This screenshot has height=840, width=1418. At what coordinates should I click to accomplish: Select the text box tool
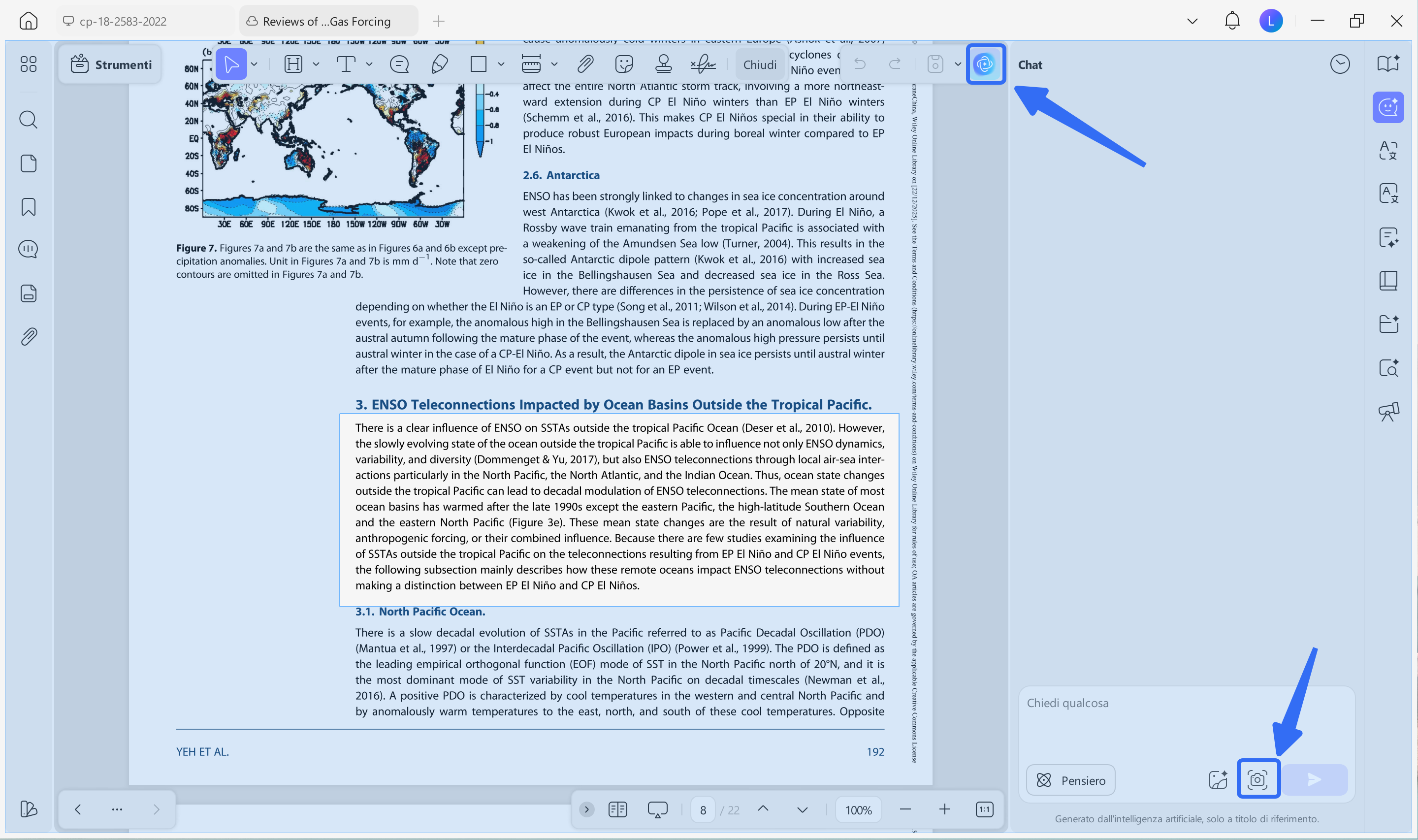coord(346,64)
